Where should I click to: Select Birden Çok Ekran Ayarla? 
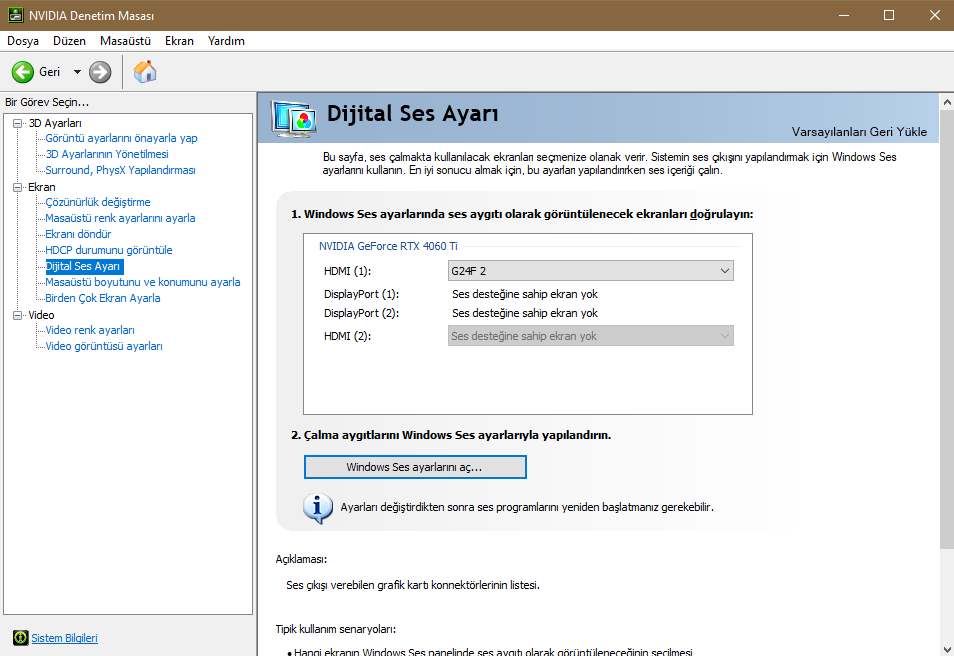[103, 298]
